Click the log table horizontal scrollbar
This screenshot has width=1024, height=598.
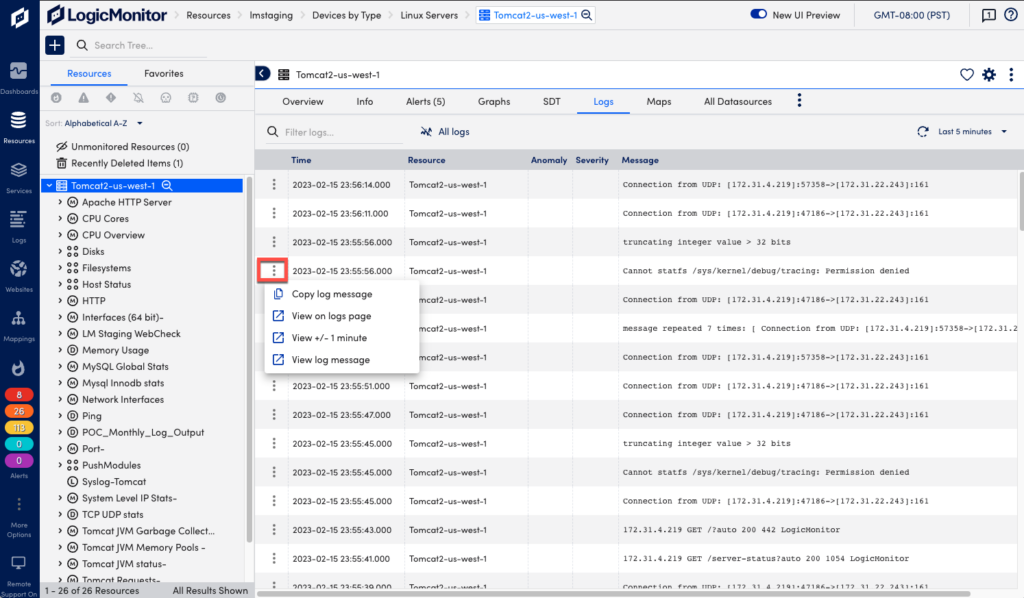click(x=614, y=593)
